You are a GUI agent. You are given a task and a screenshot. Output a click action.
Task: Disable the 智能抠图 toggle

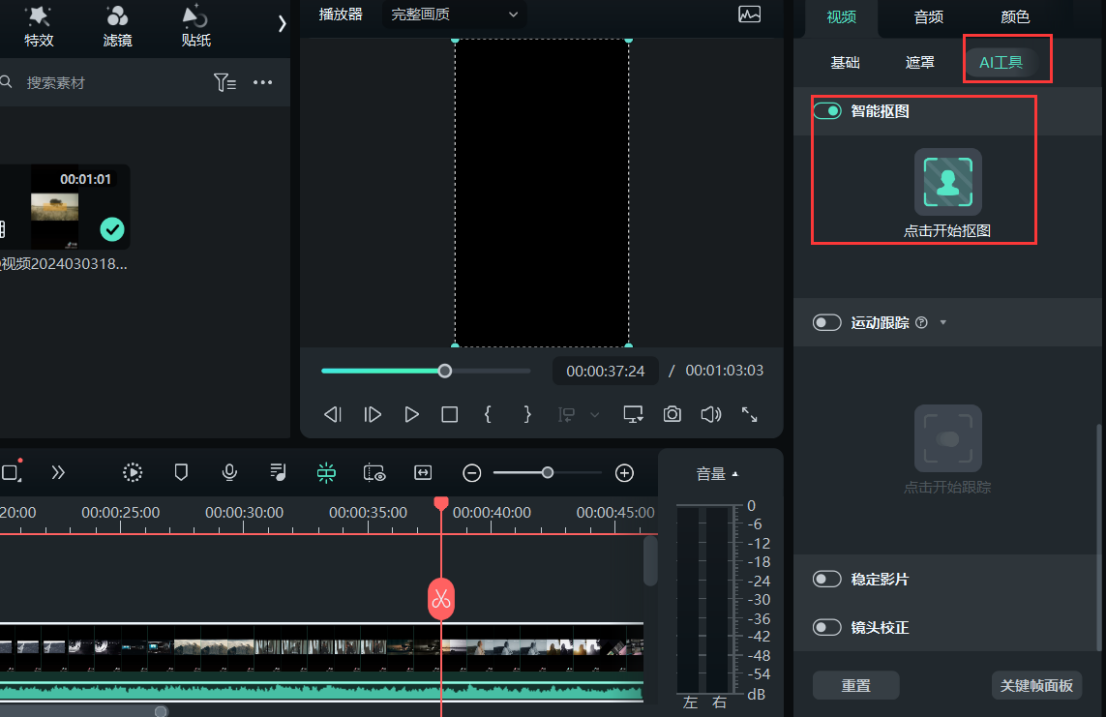[827, 111]
